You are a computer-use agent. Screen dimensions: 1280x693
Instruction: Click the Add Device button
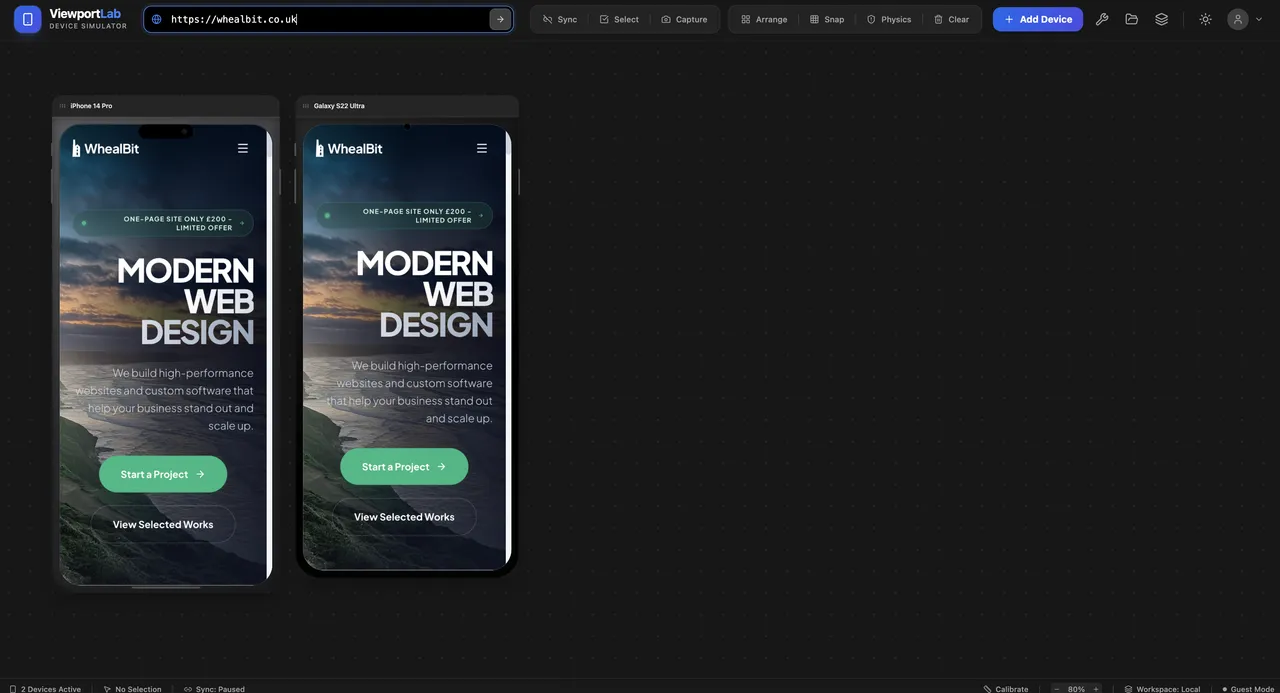coord(1037,19)
